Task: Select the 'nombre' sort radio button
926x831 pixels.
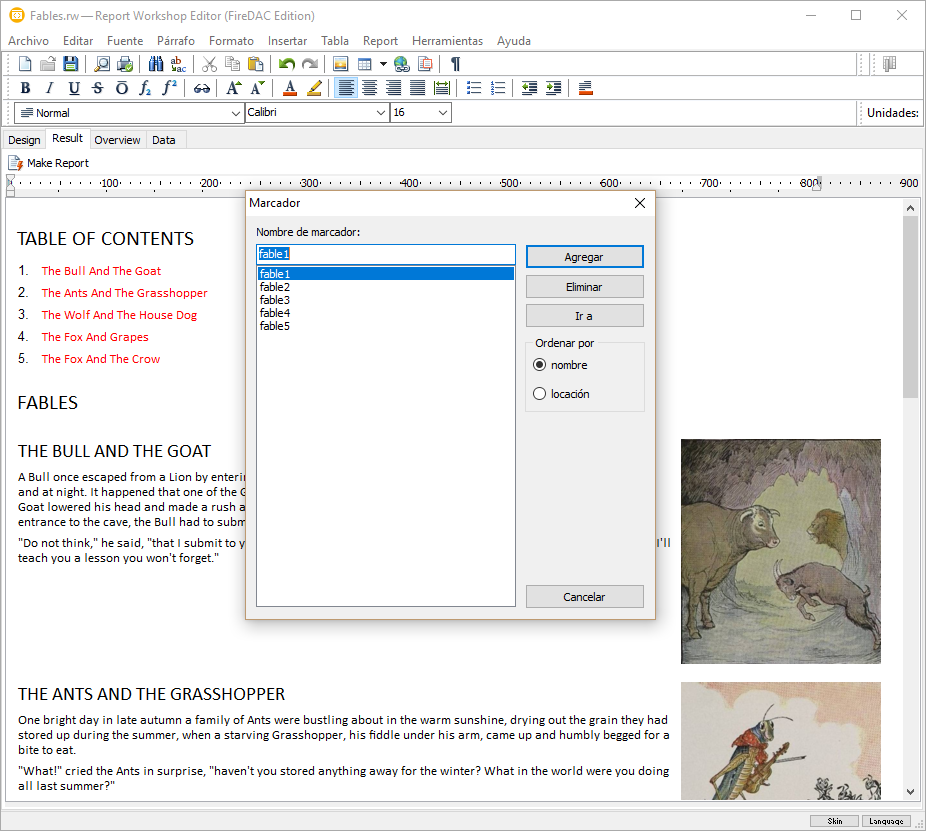Action: click(540, 365)
